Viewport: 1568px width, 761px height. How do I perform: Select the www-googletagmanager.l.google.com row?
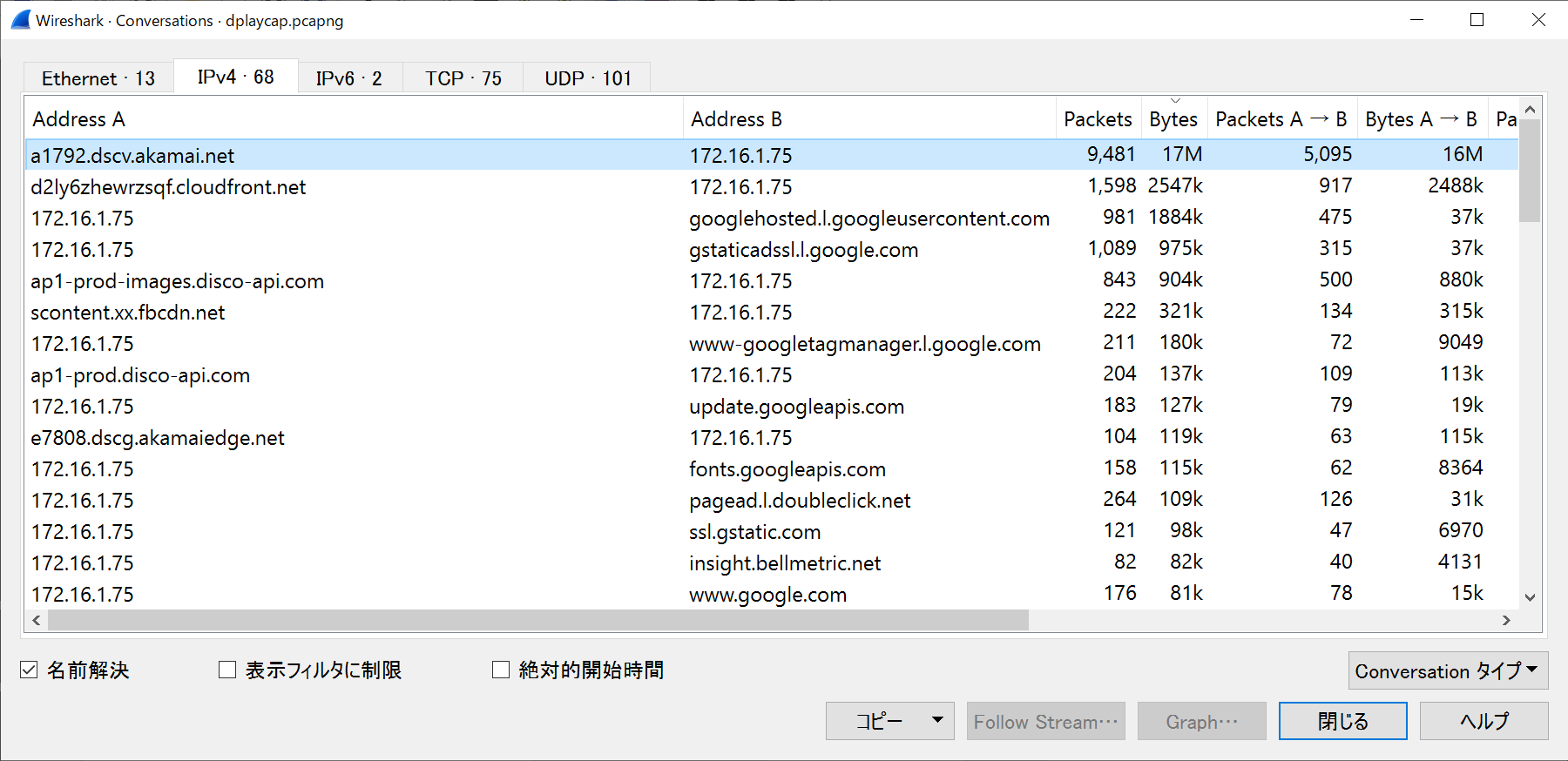click(772, 343)
